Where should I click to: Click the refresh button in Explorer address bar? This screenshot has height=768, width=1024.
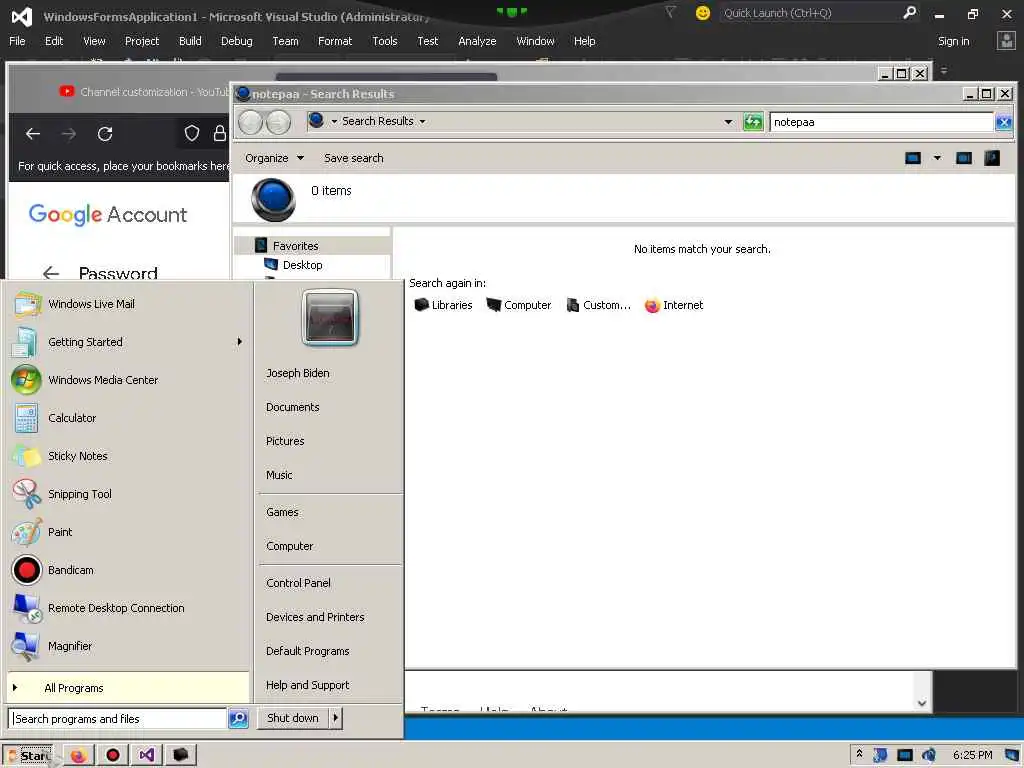click(x=753, y=121)
